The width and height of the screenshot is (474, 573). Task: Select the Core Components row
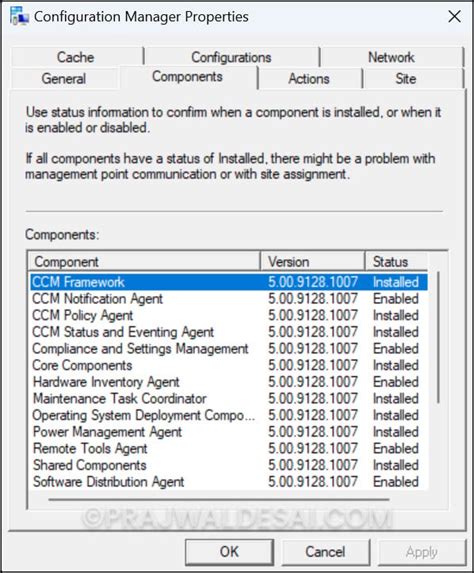click(x=229, y=365)
